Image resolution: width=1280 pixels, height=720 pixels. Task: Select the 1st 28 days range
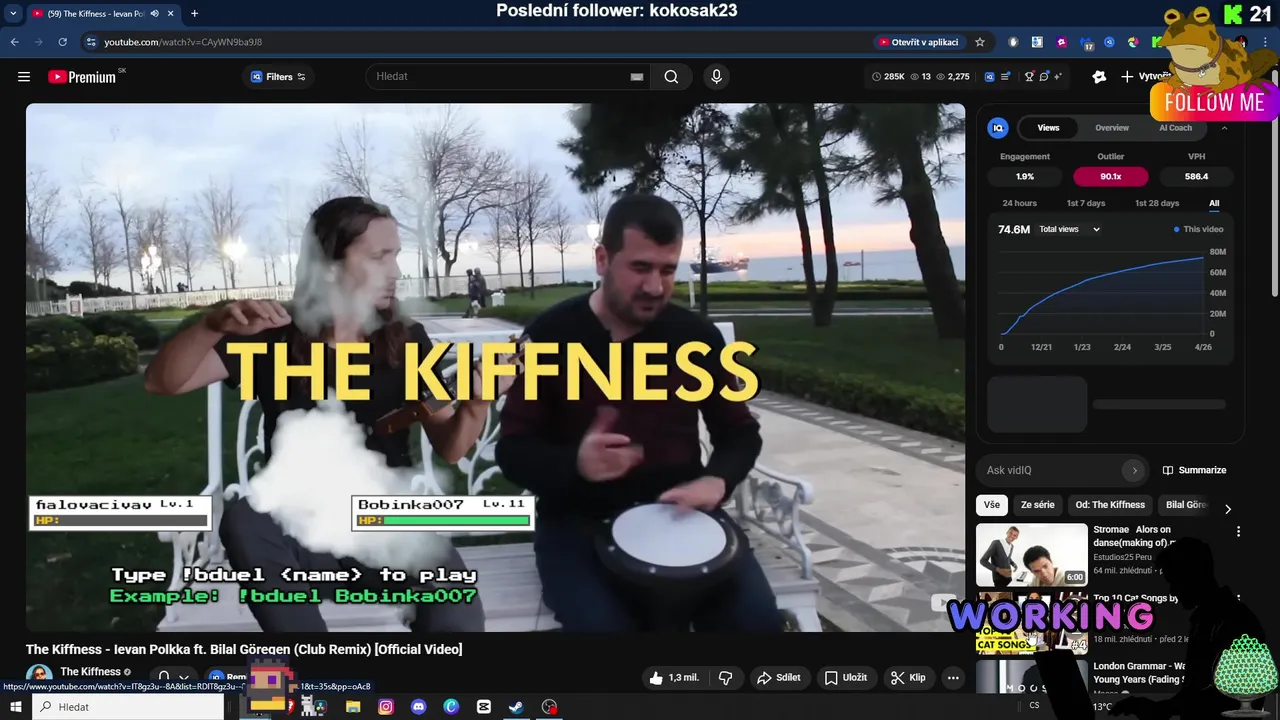click(1156, 203)
